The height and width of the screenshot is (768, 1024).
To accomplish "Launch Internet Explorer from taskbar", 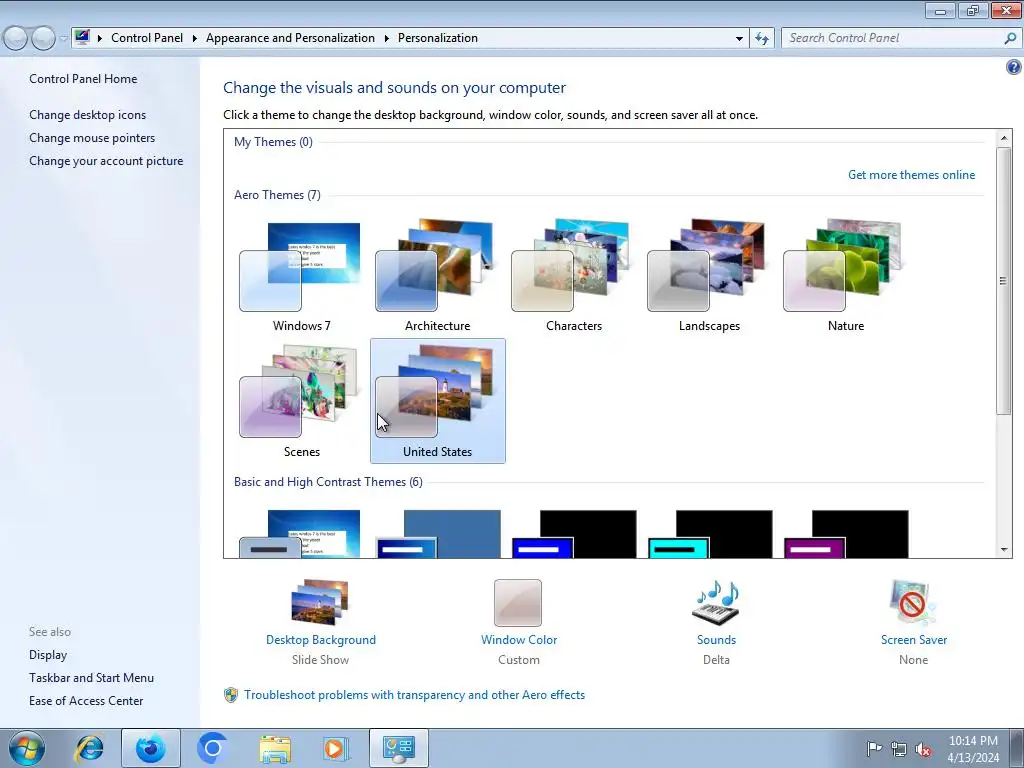I will [x=89, y=748].
